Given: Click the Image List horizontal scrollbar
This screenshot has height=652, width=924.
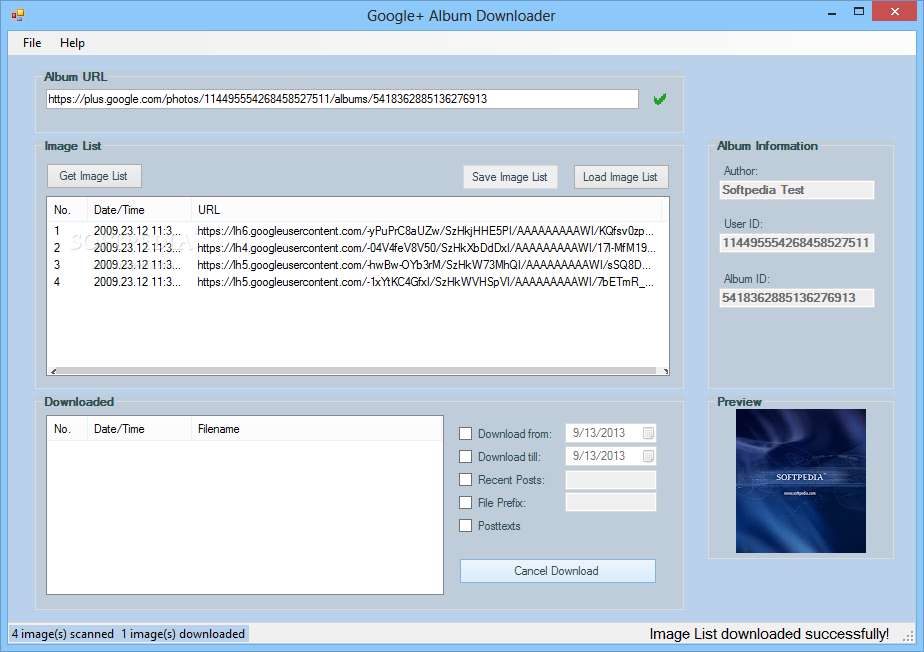Looking at the screenshot, I should (x=358, y=371).
